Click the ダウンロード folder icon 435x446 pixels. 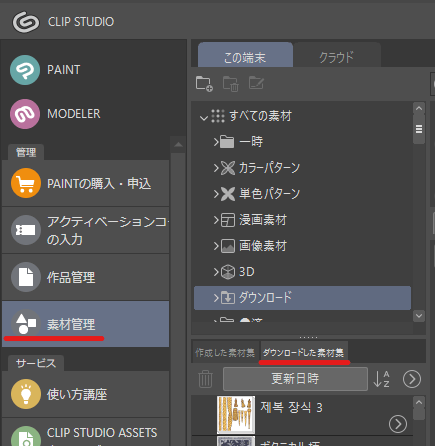tap(228, 298)
